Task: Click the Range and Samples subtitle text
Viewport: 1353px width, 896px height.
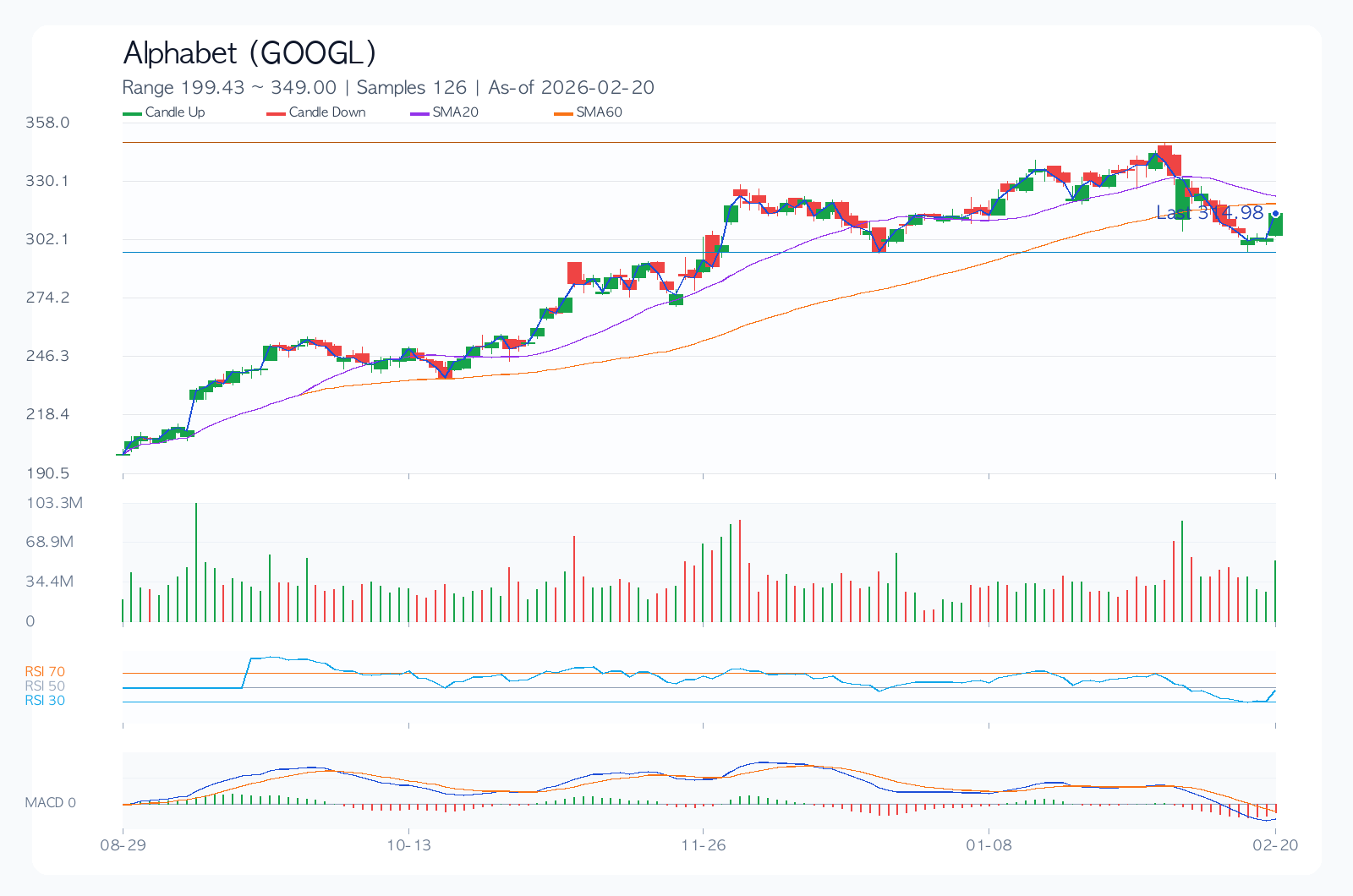Action: [x=388, y=88]
